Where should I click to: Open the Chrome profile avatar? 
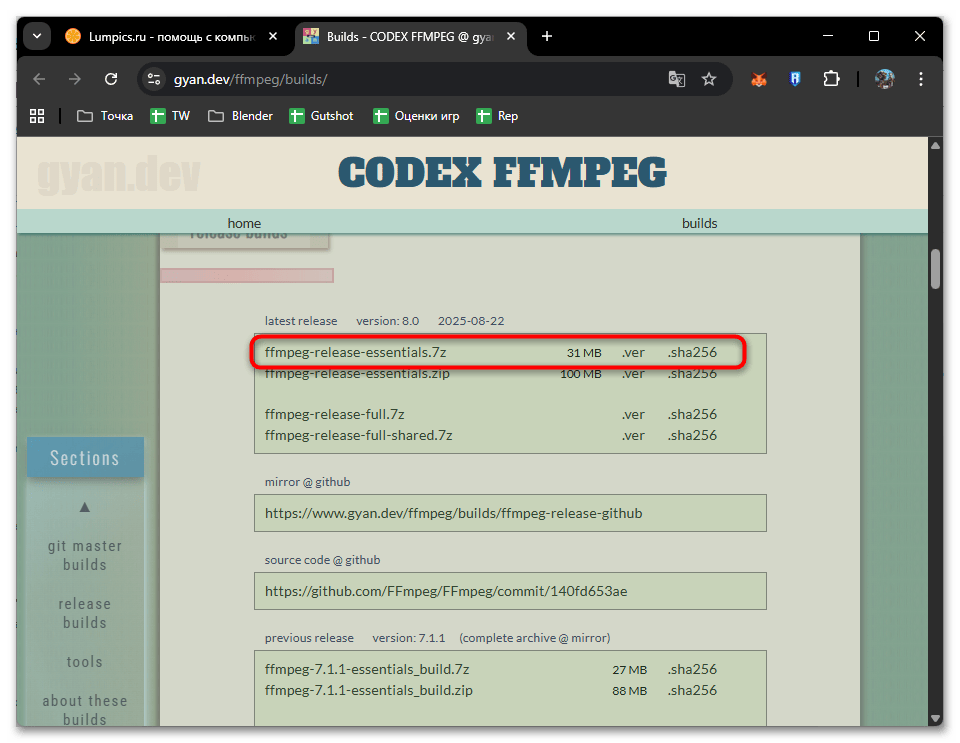click(884, 79)
